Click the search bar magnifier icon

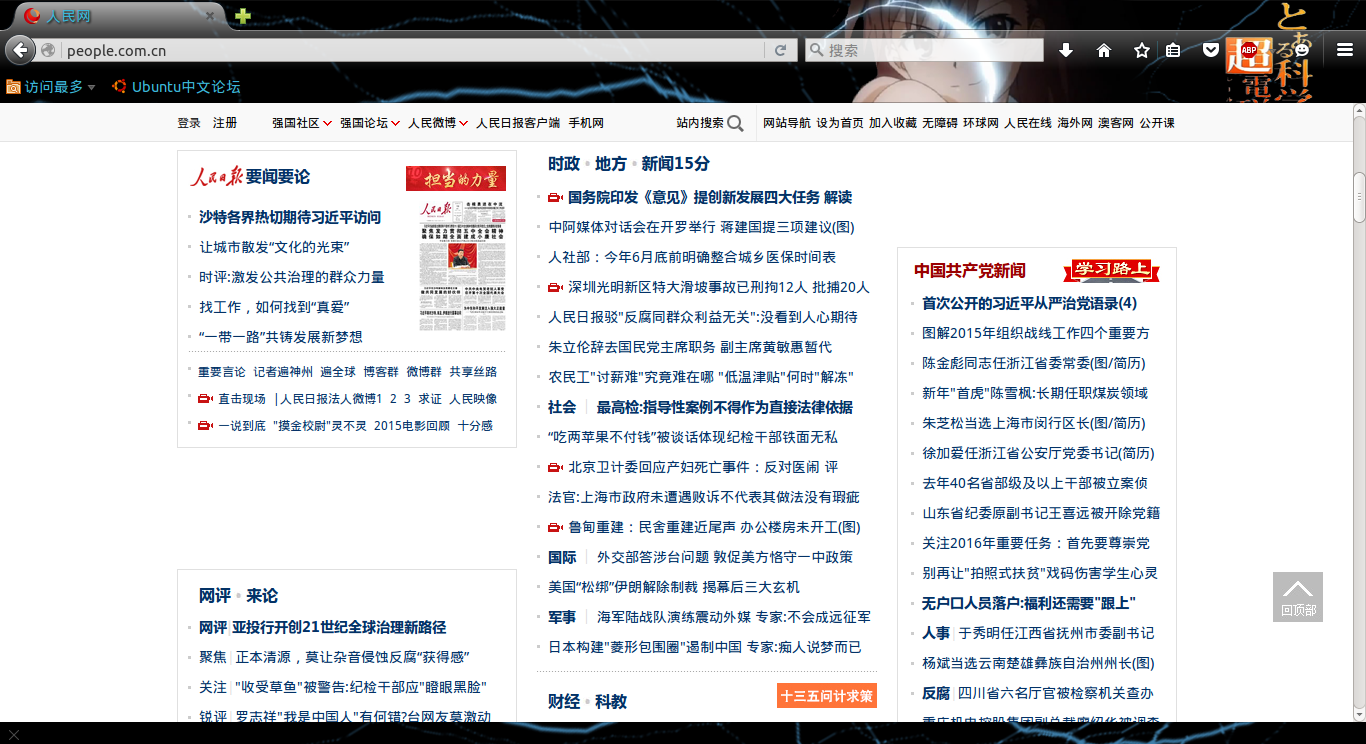(x=816, y=50)
